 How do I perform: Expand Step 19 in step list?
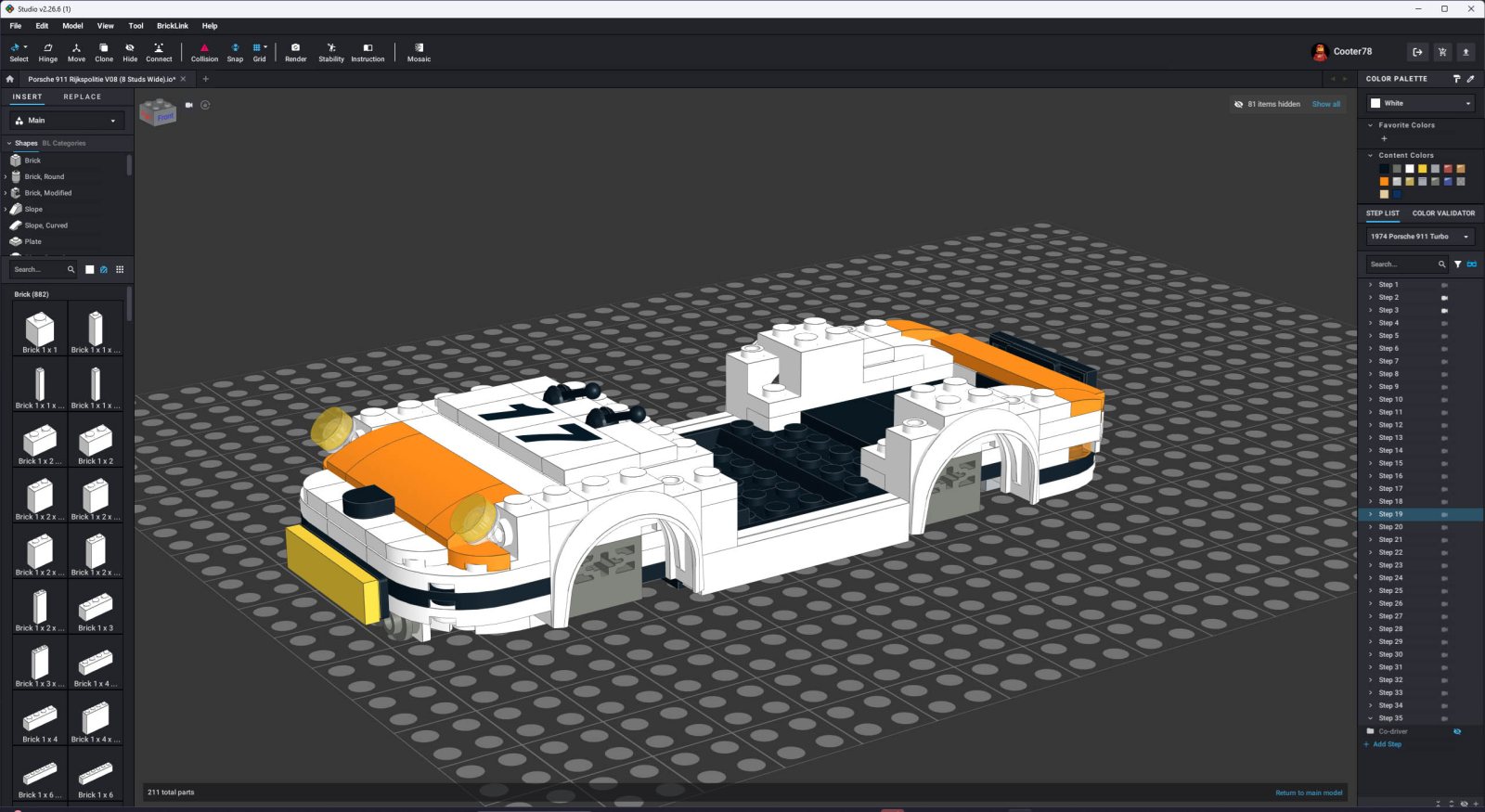[x=1371, y=514]
